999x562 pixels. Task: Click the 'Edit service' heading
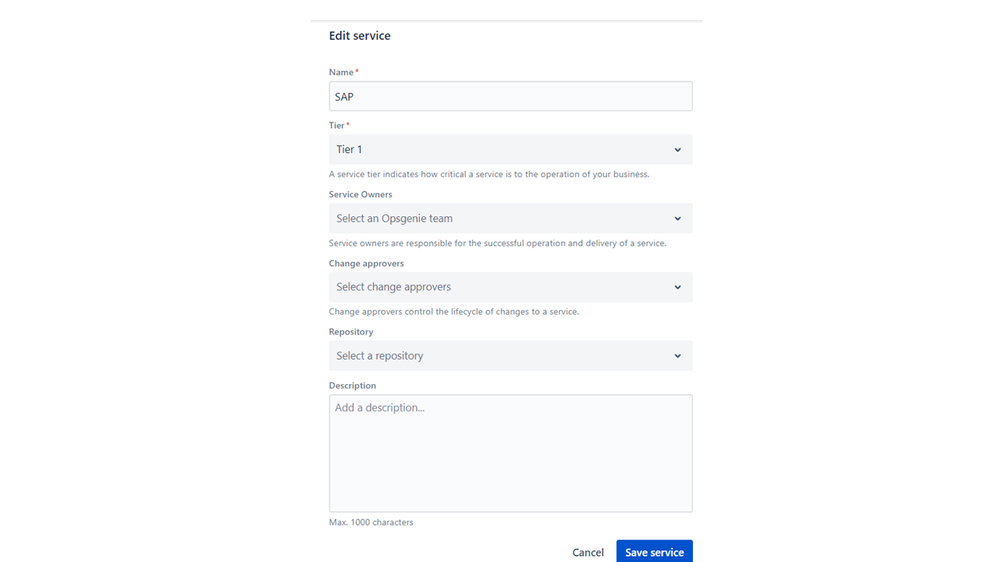(x=359, y=36)
